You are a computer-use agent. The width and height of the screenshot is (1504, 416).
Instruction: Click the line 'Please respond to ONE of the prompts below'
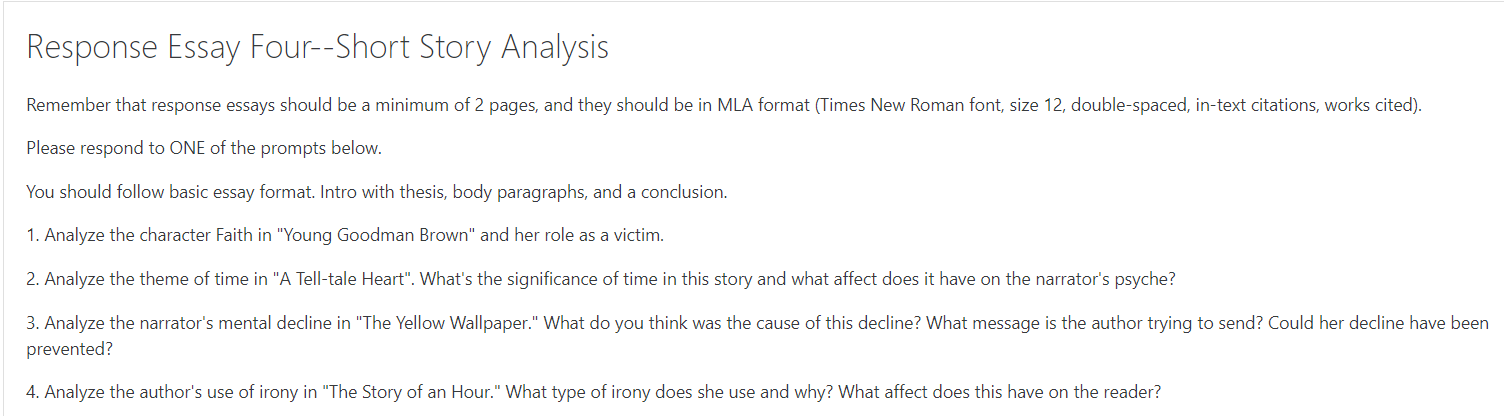click(204, 149)
